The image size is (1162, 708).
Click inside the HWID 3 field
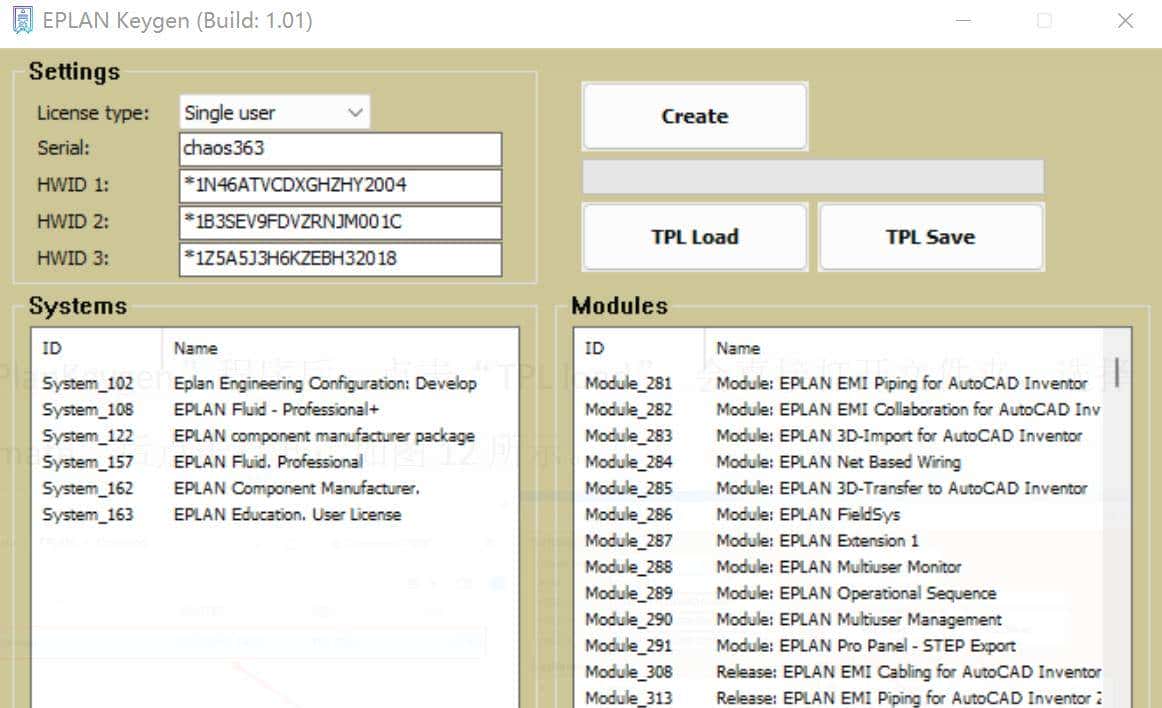tap(340, 259)
